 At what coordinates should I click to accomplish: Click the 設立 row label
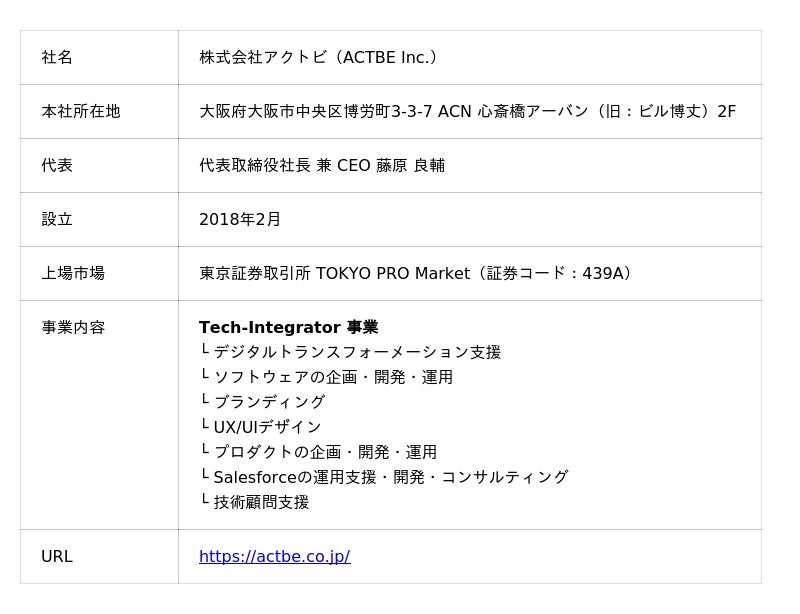pyautogui.click(x=57, y=220)
